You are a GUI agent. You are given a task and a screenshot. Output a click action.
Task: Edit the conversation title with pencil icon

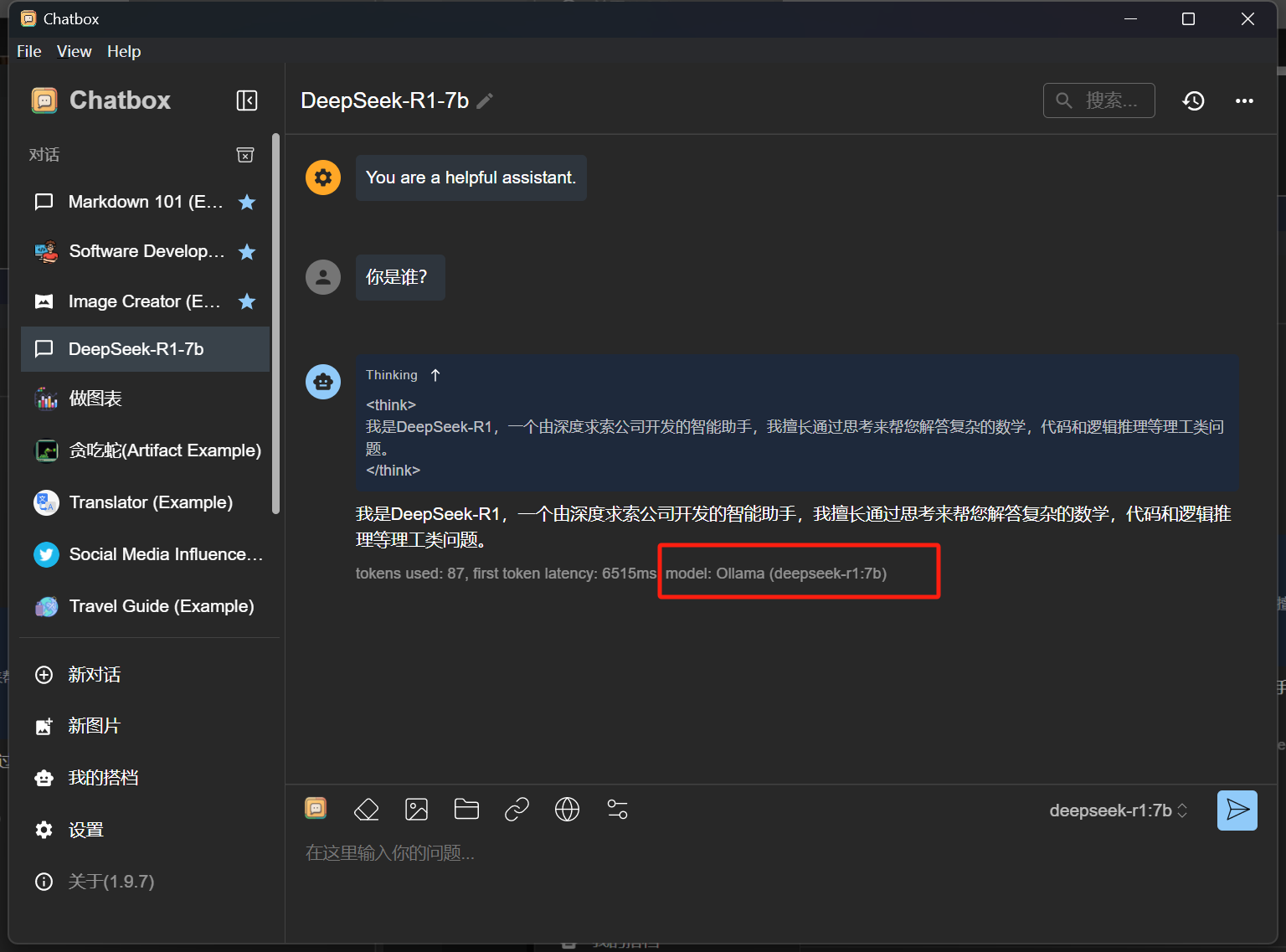click(x=485, y=100)
